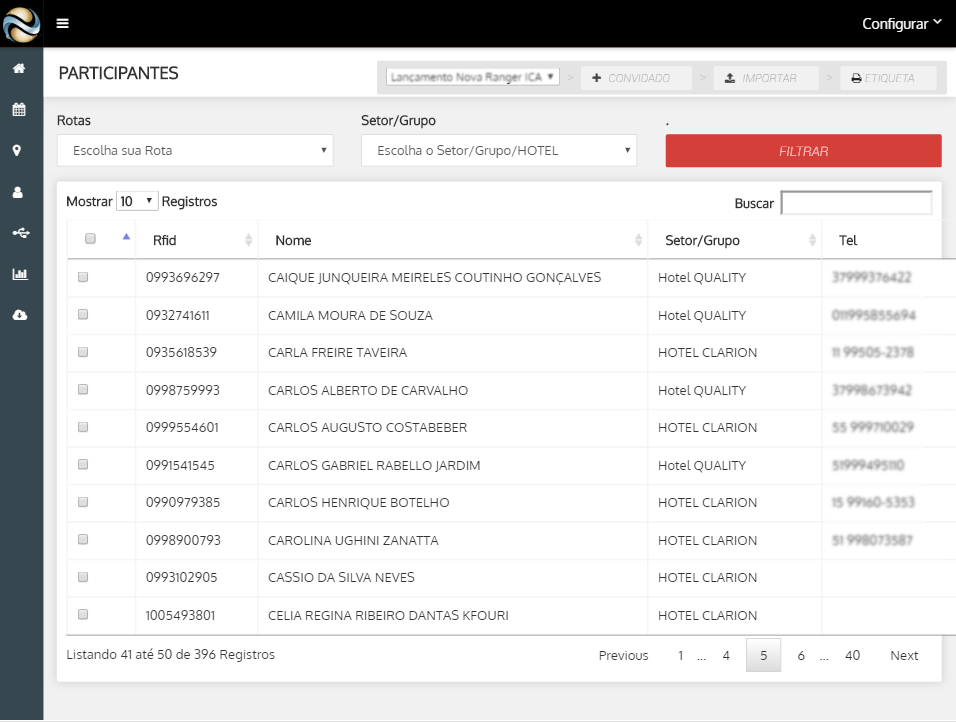Go to page 6

(801, 656)
